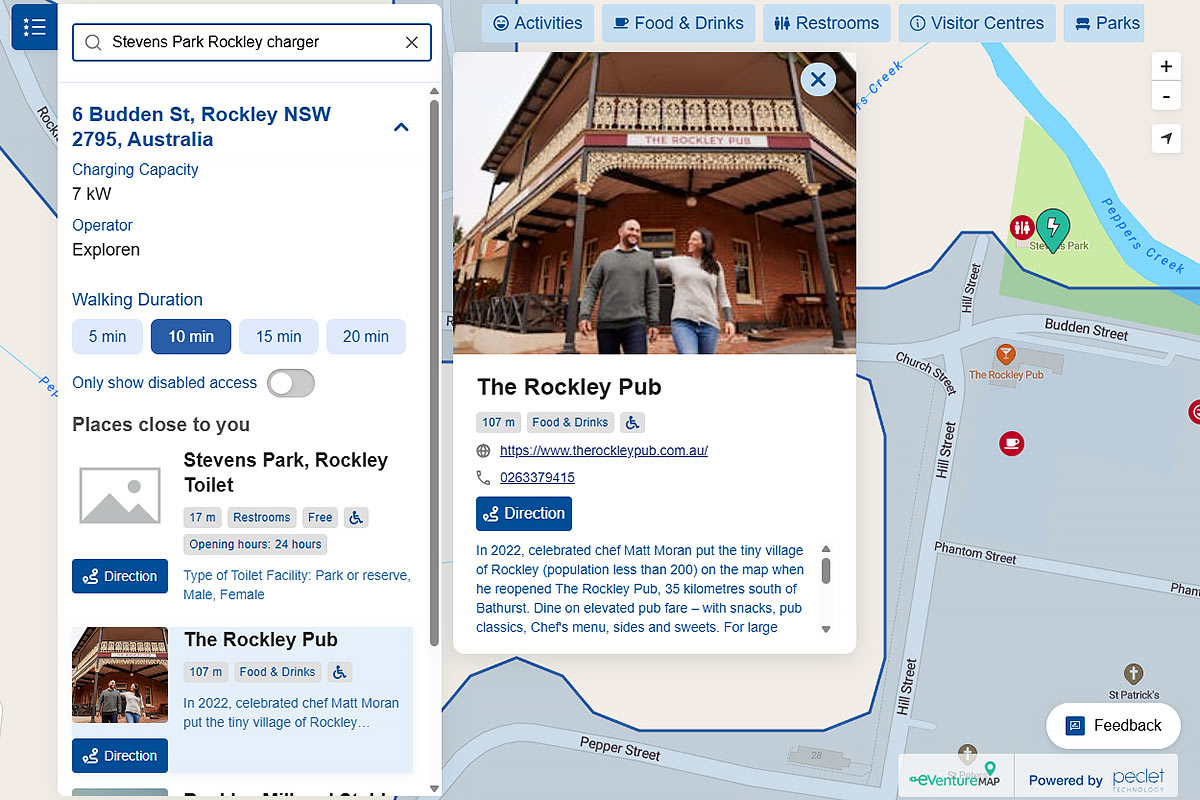Click the Restrooms tag on Toilet entry
Screen dimensions: 1200x800
(x=262, y=517)
